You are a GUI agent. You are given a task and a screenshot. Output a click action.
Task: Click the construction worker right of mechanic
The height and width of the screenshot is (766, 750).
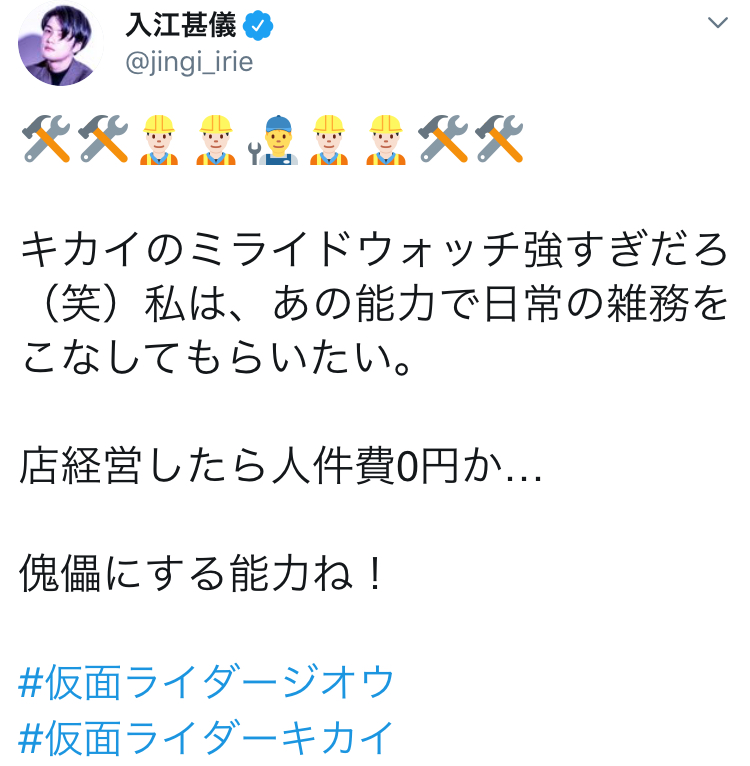tap(329, 140)
